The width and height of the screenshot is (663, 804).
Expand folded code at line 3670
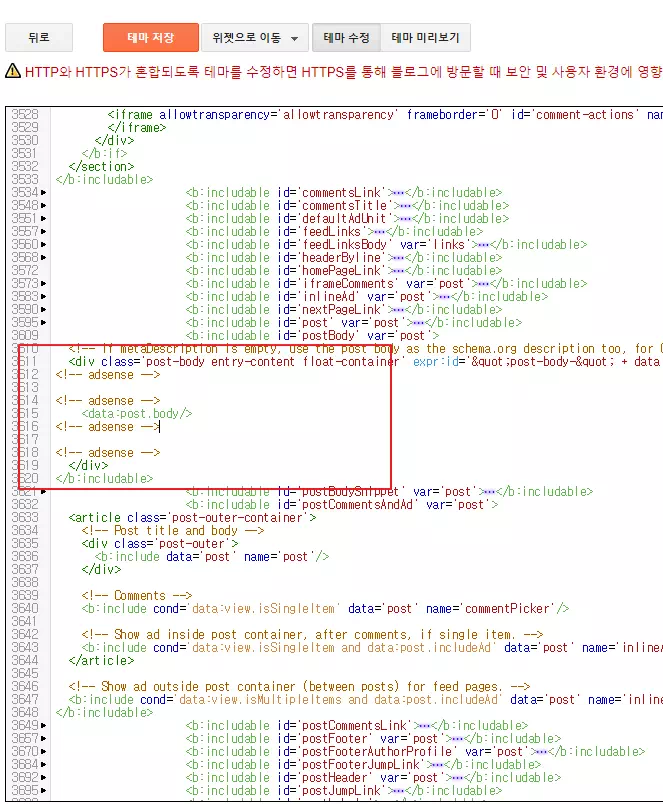click(44, 752)
